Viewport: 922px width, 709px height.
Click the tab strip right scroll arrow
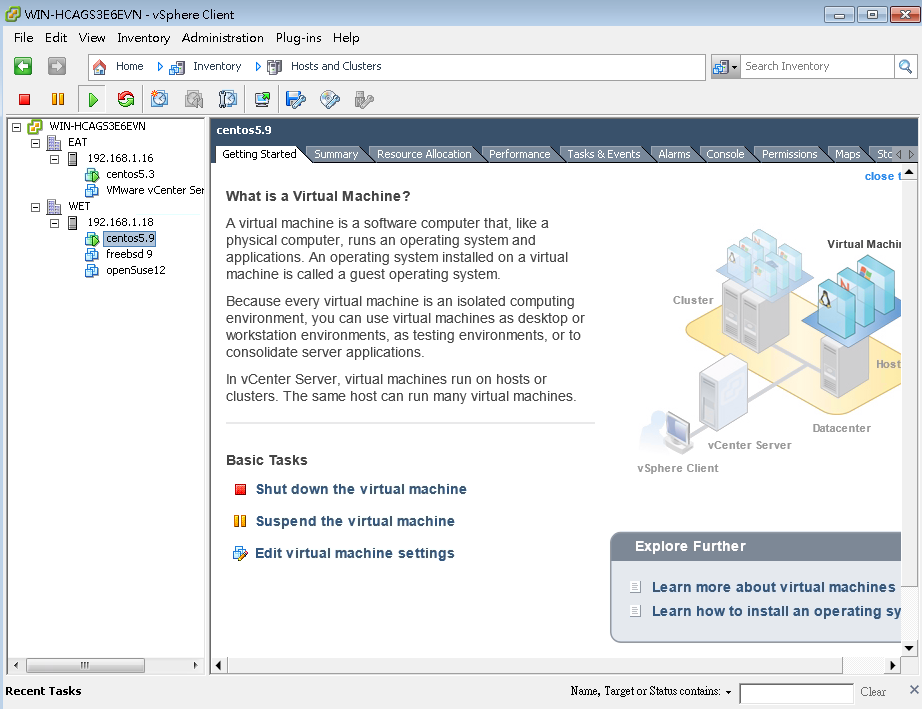pyautogui.click(x=911, y=154)
